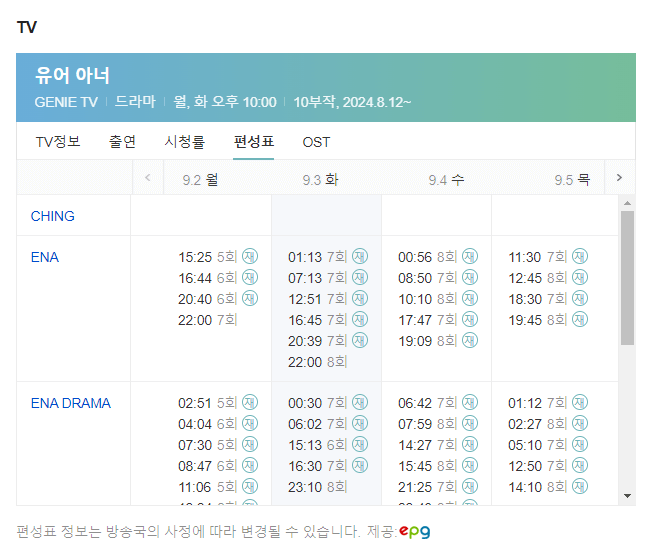Viewport: 651px width, 555px height.
Task: Click the rerun icon beside ENA DRAMA 00:30
Action: (x=360, y=402)
